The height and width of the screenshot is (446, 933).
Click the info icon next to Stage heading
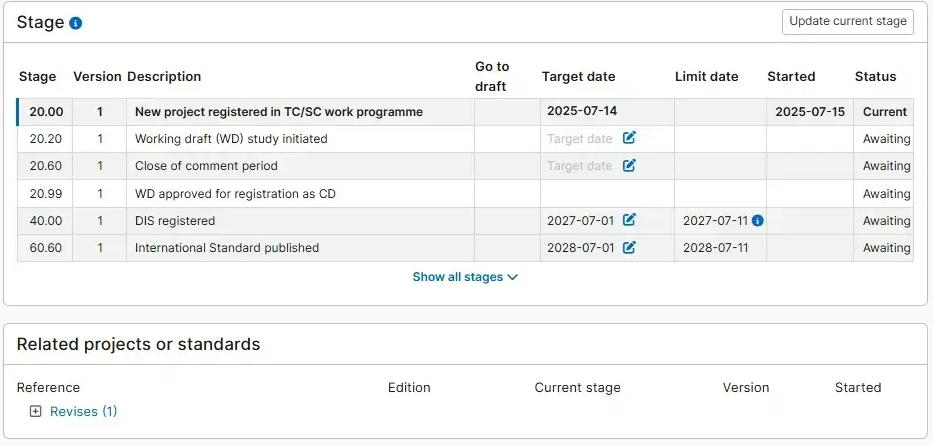pyautogui.click(x=76, y=23)
